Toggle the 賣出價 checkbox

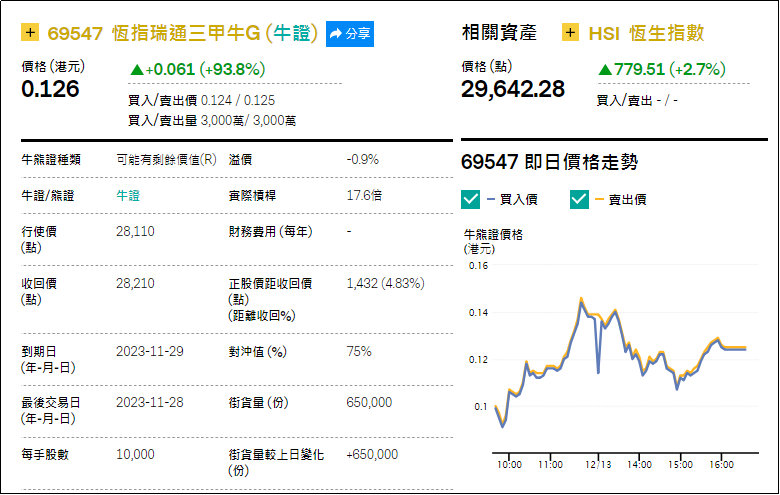(x=579, y=199)
